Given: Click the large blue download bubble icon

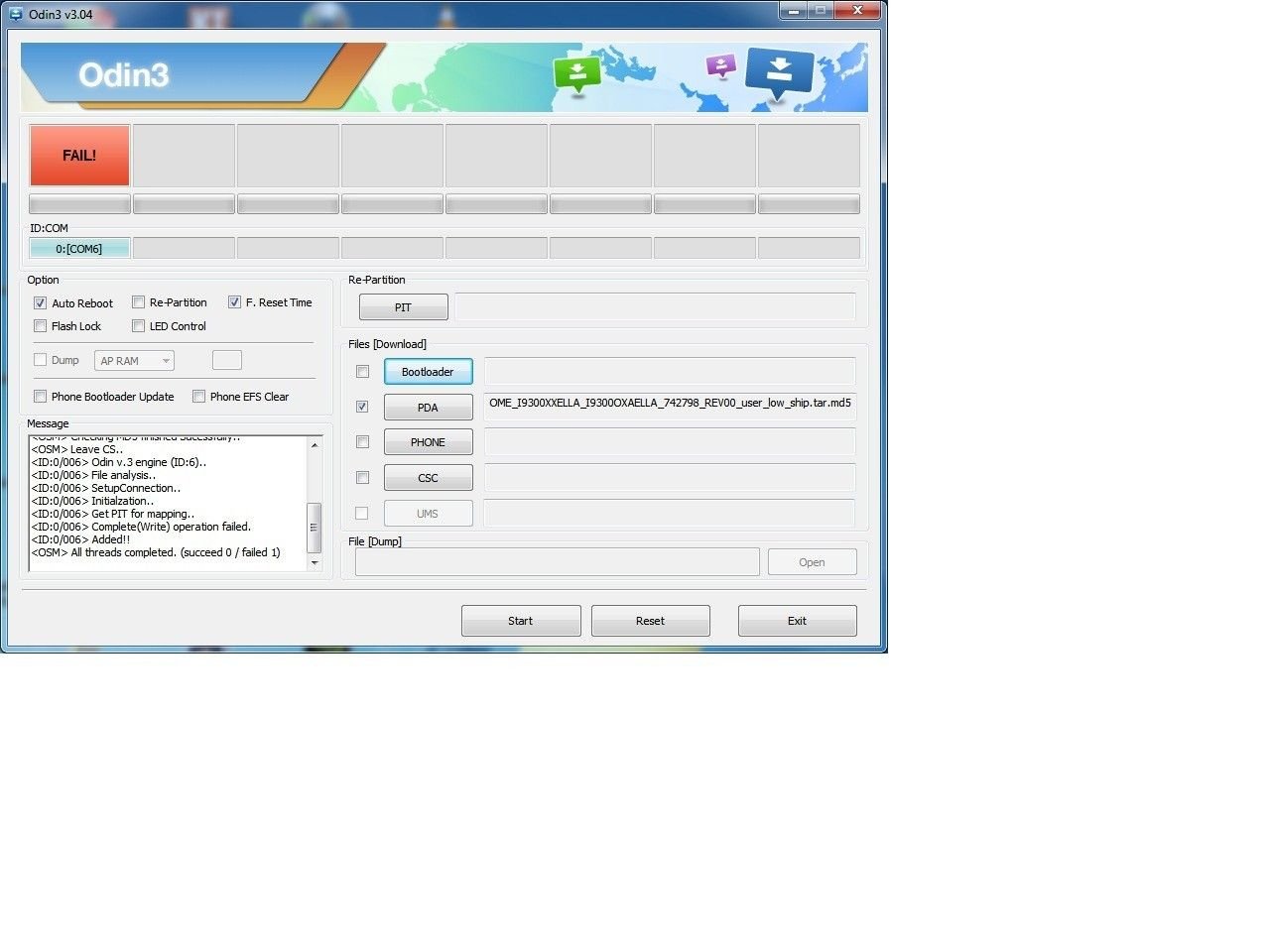Looking at the screenshot, I should click(779, 74).
